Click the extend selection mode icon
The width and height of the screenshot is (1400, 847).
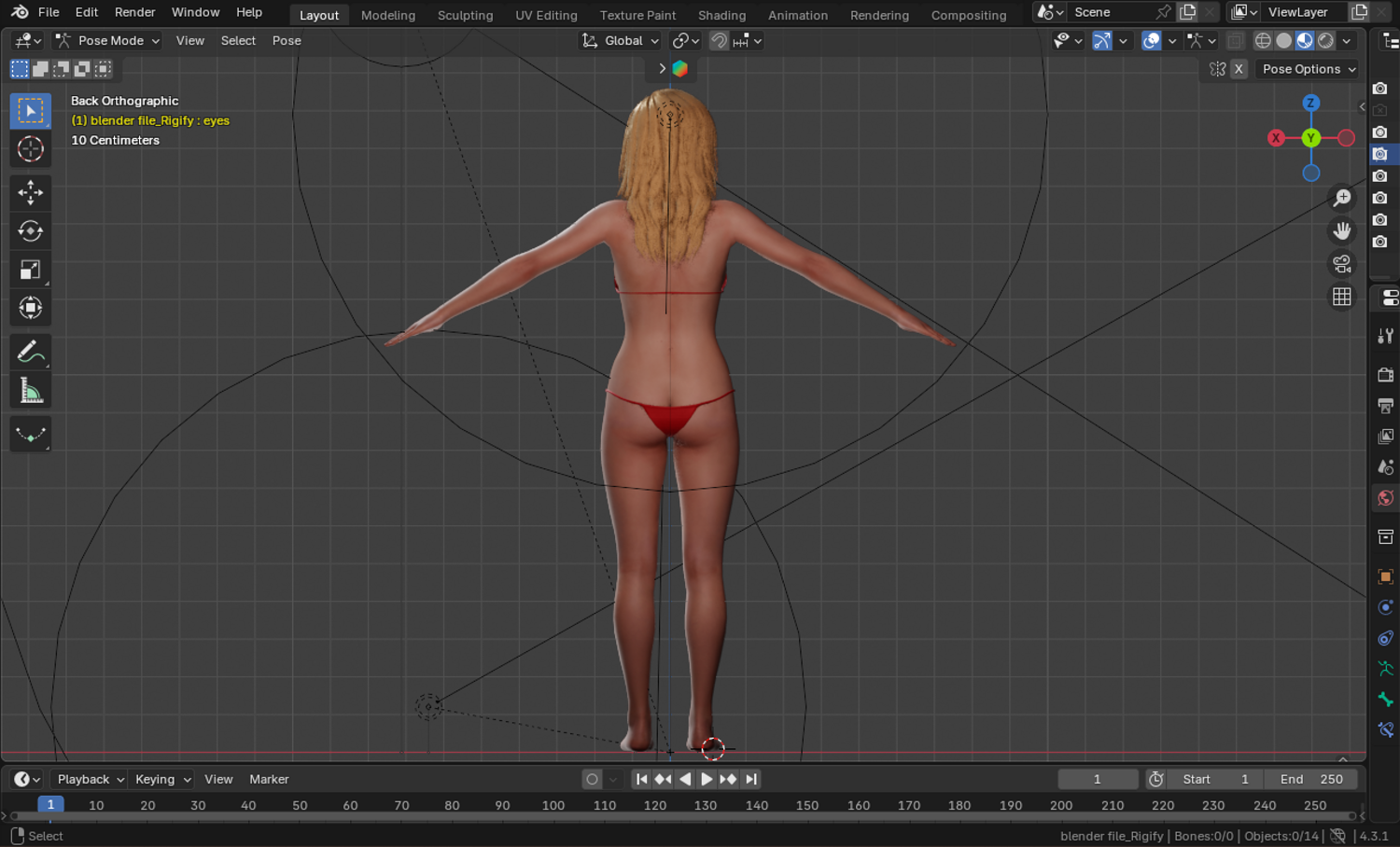pyautogui.click(x=40, y=69)
